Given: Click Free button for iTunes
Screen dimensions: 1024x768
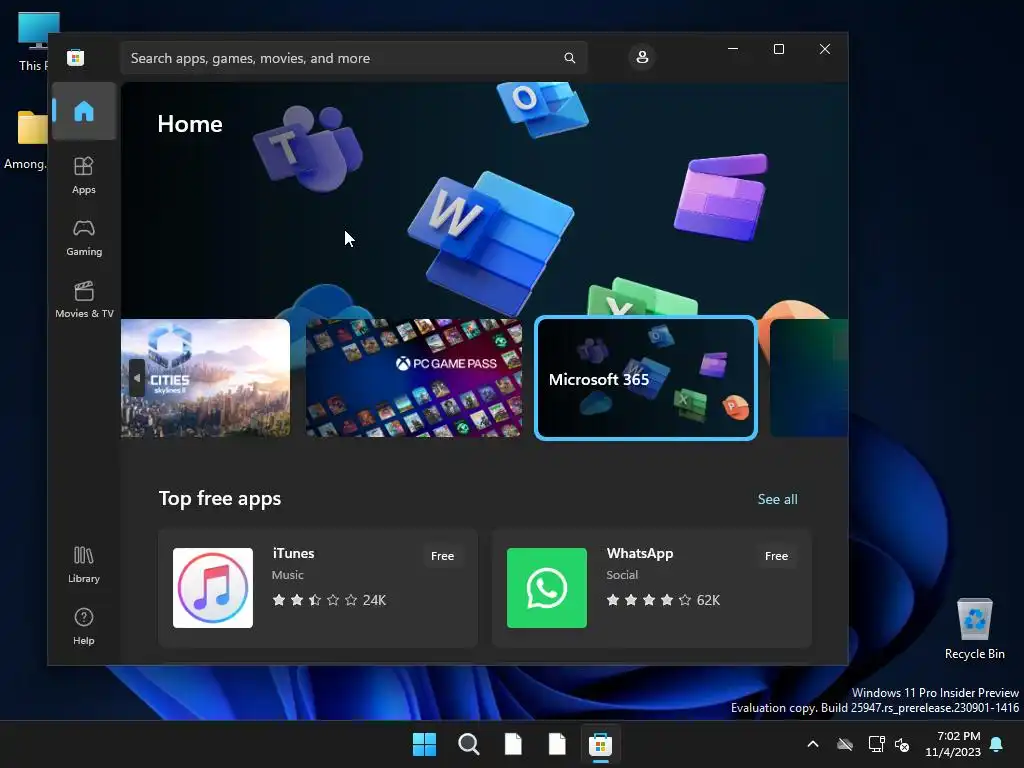Looking at the screenshot, I should tap(442, 556).
